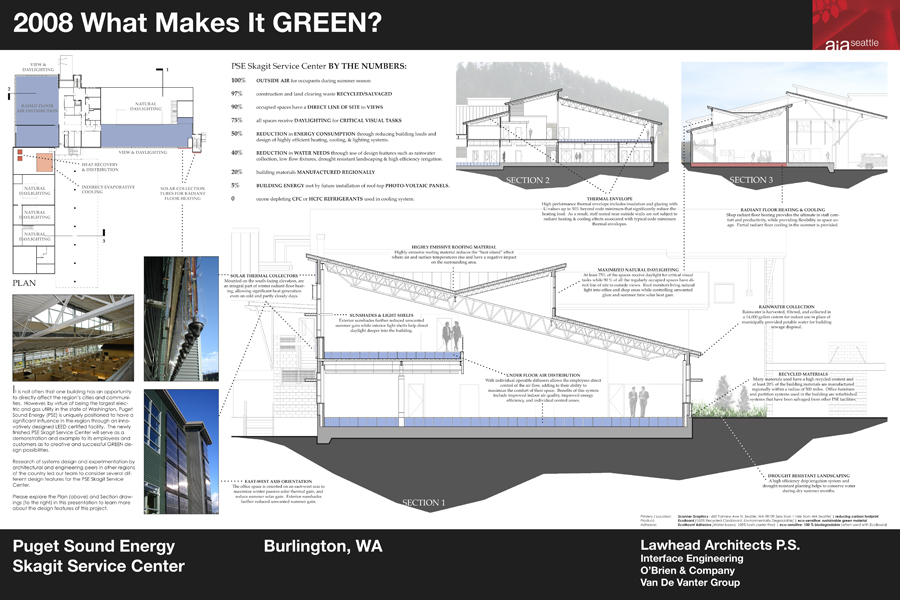900x600 pixels.
Task: Open the green building facade photo
Action: [x=181, y=451]
